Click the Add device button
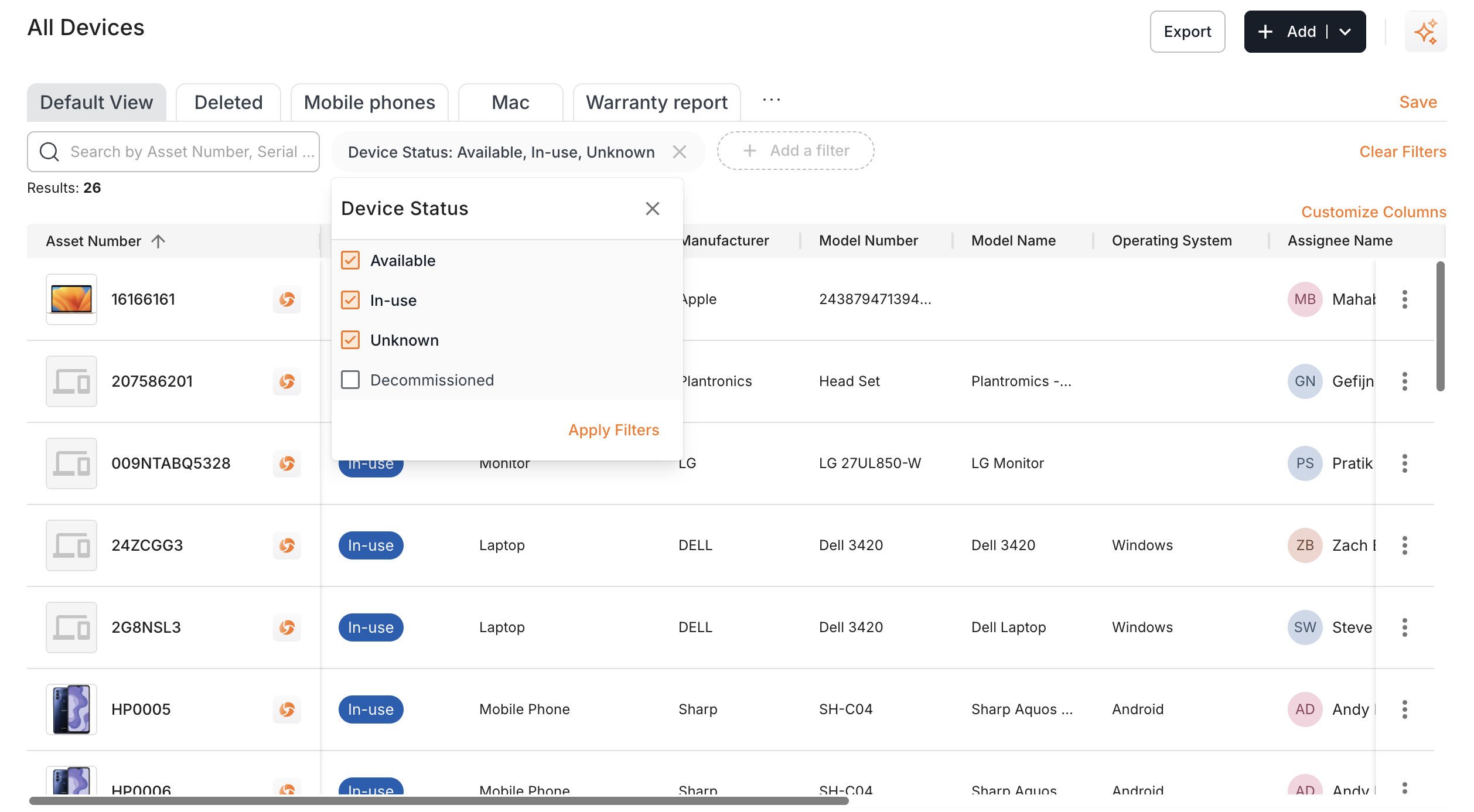1474x812 pixels. tap(1287, 32)
